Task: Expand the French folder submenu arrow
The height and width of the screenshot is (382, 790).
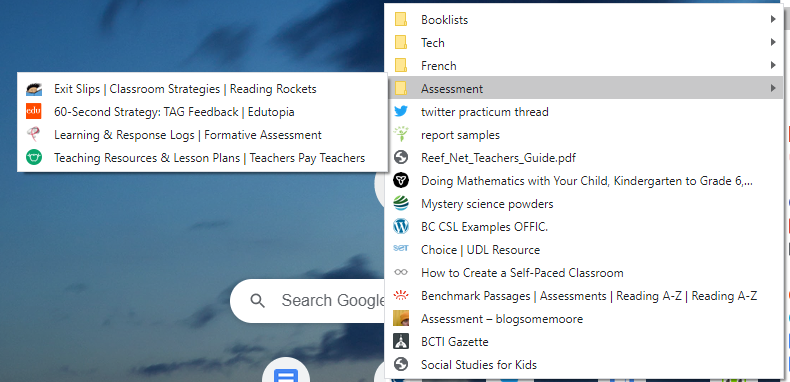Action: coord(773,66)
